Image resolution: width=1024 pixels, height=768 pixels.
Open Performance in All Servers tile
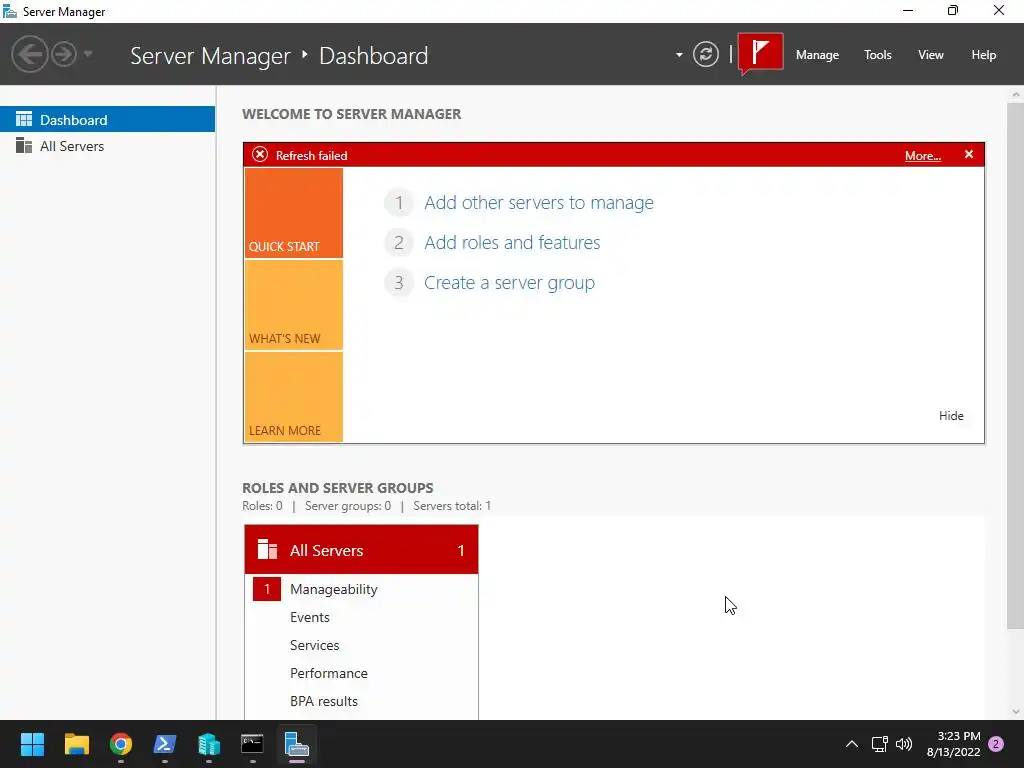coord(328,673)
